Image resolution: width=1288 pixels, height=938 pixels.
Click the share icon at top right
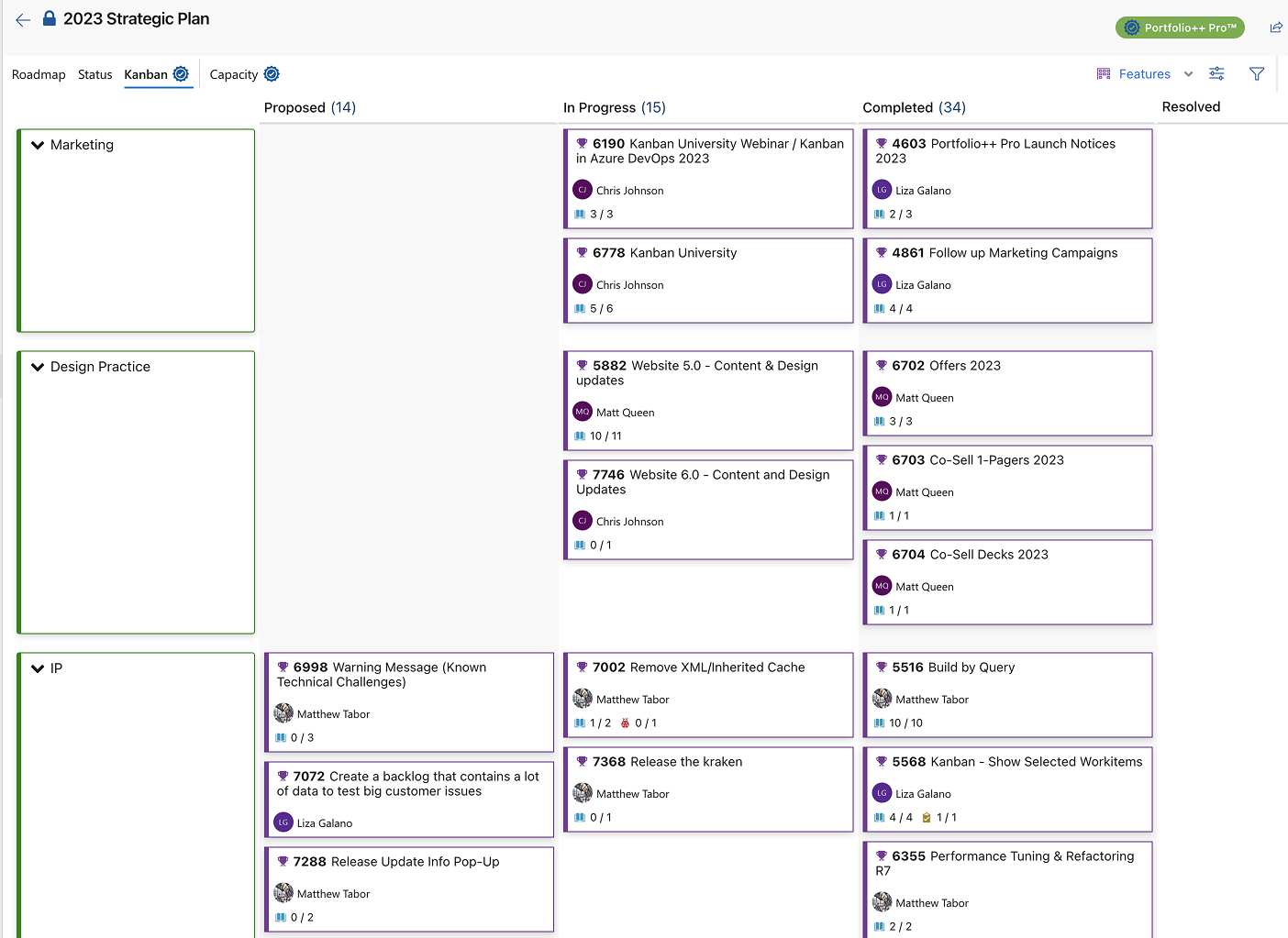(1275, 28)
